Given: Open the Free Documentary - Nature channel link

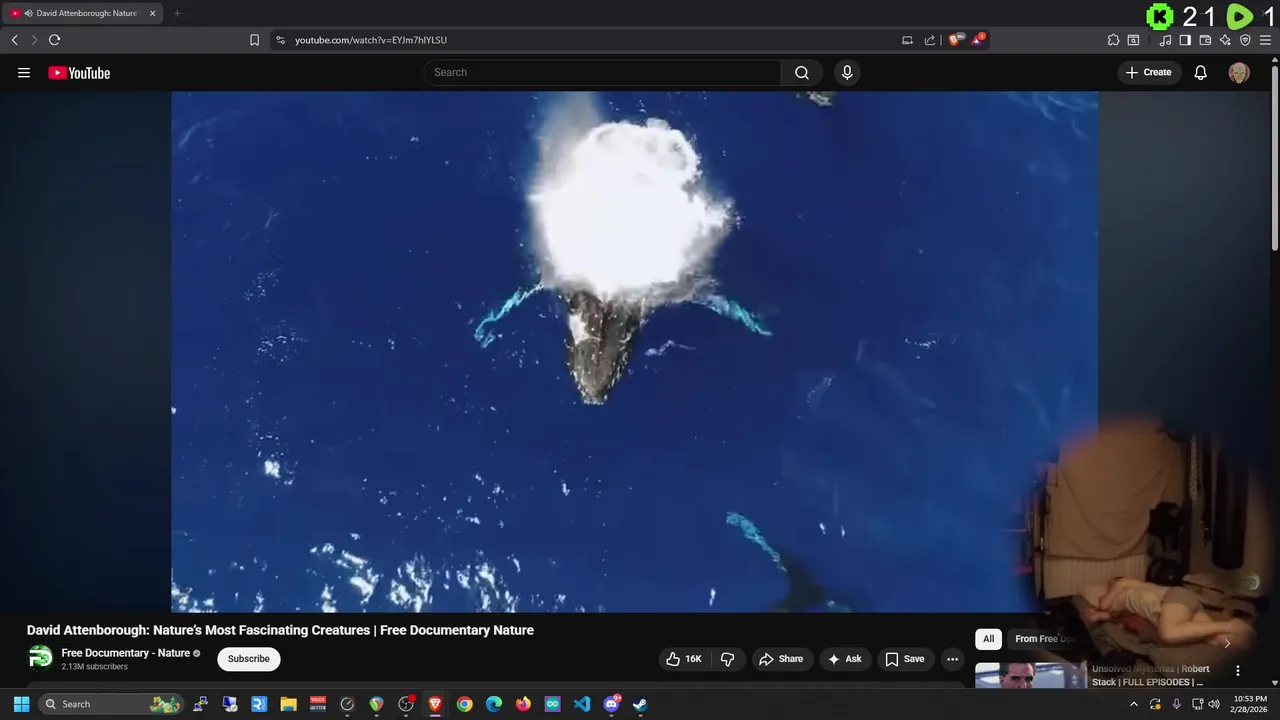Looking at the screenshot, I should click(125, 653).
